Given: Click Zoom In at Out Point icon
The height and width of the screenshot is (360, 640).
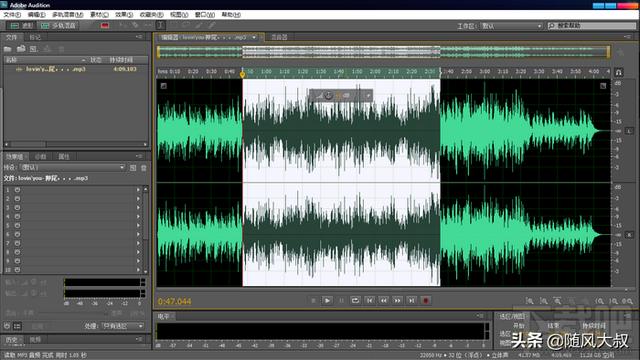Looking at the screenshot, I should (613, 301).
